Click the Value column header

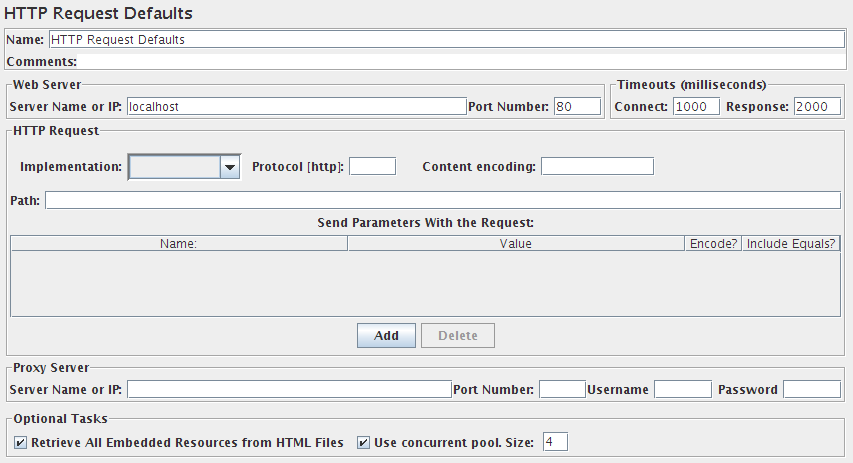pyautogui.click(x=516, y=243)
